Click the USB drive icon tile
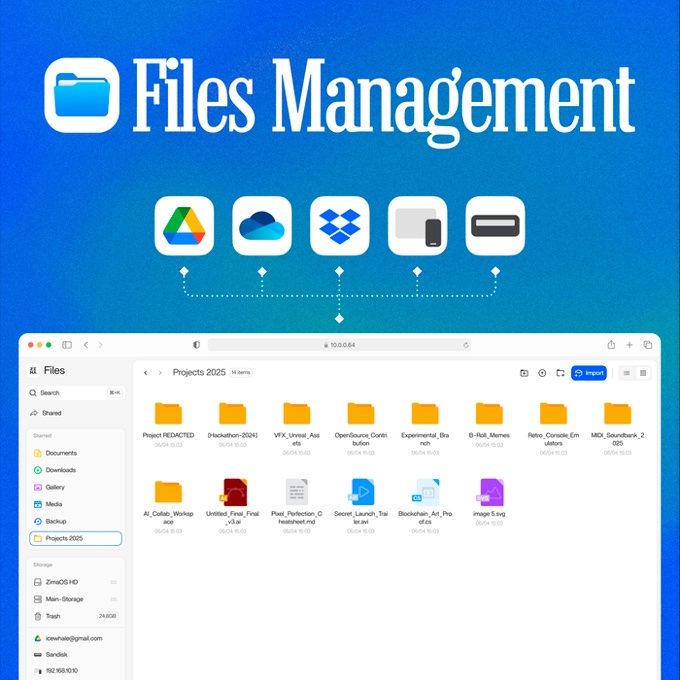The width and height of the screenshot is (680, 680). pos(495,226)
